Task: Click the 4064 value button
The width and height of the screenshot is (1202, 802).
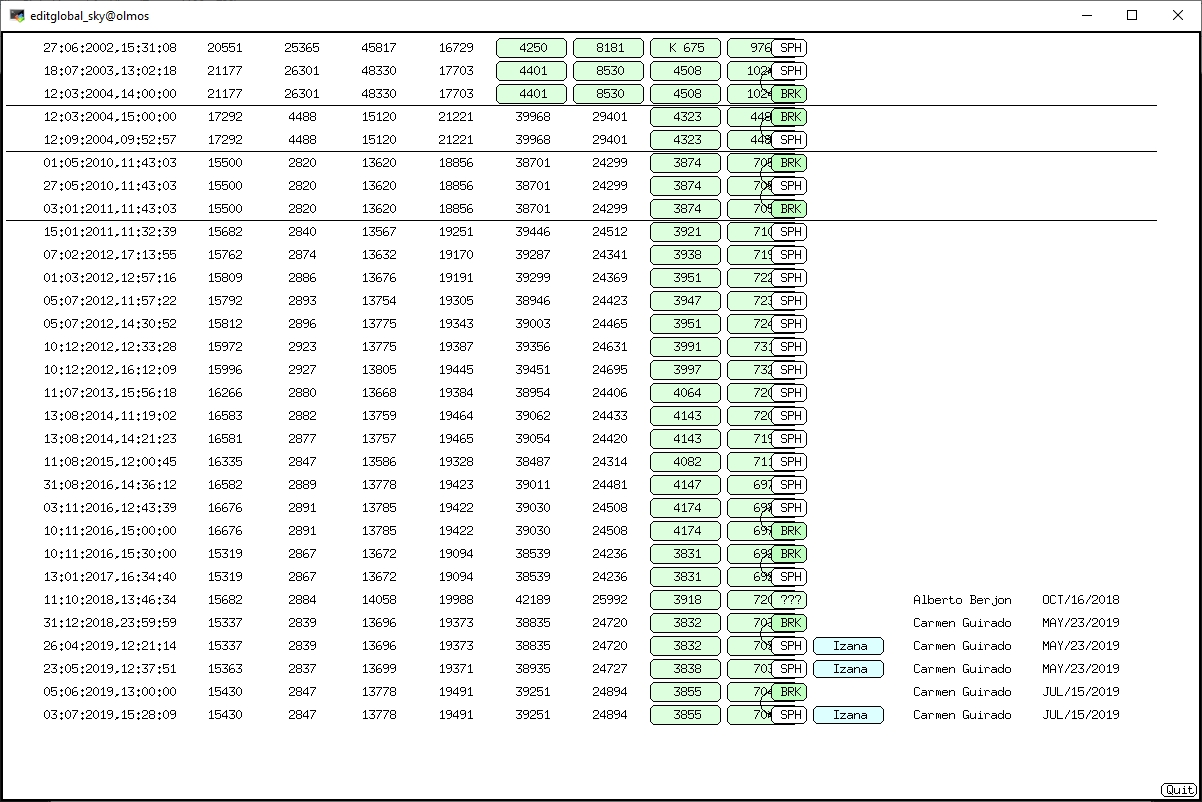Action: (685, 393)
